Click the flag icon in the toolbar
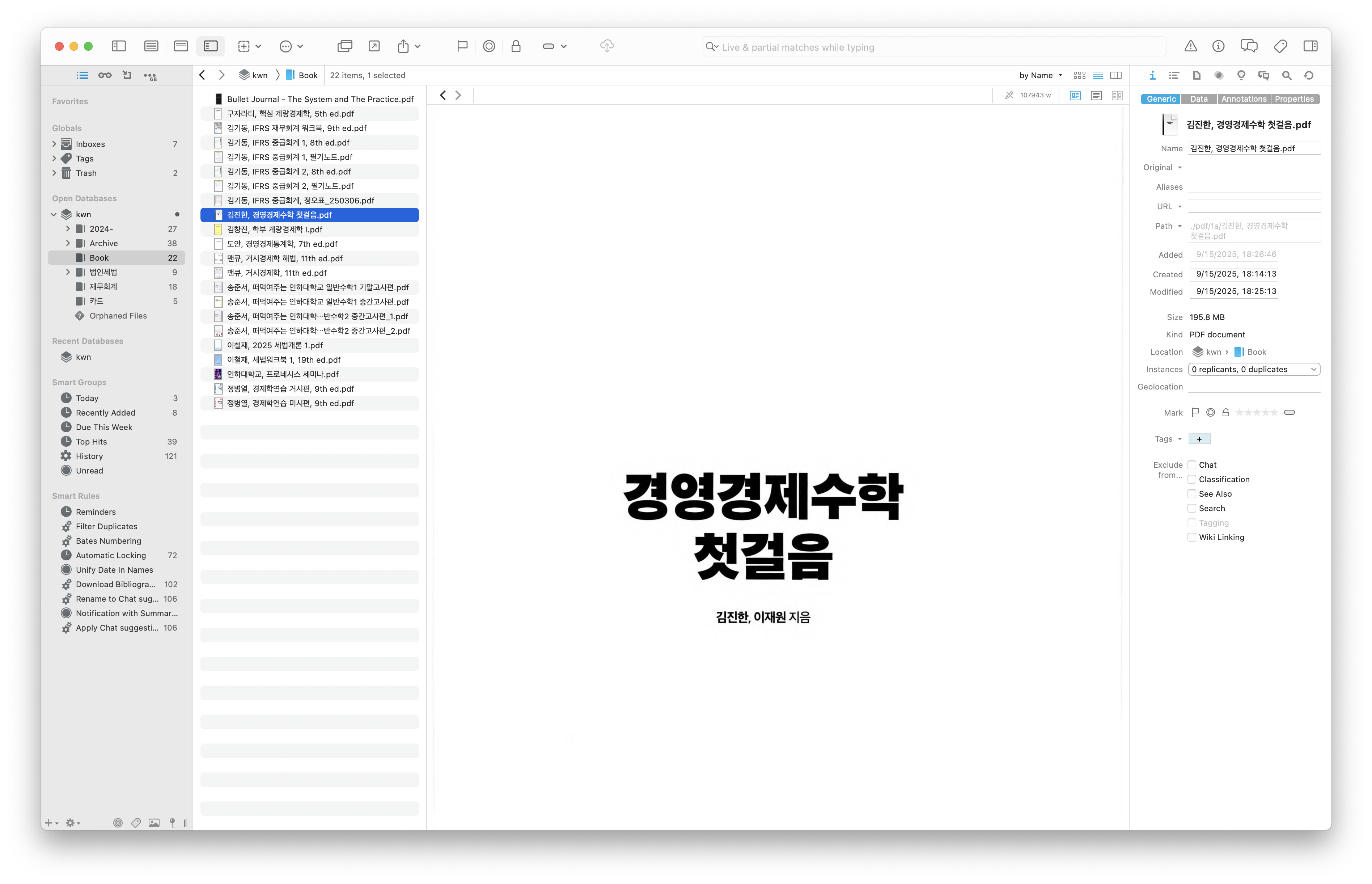Image resolution: width=1372 pixels, height=884 pixels. point(462,46)
